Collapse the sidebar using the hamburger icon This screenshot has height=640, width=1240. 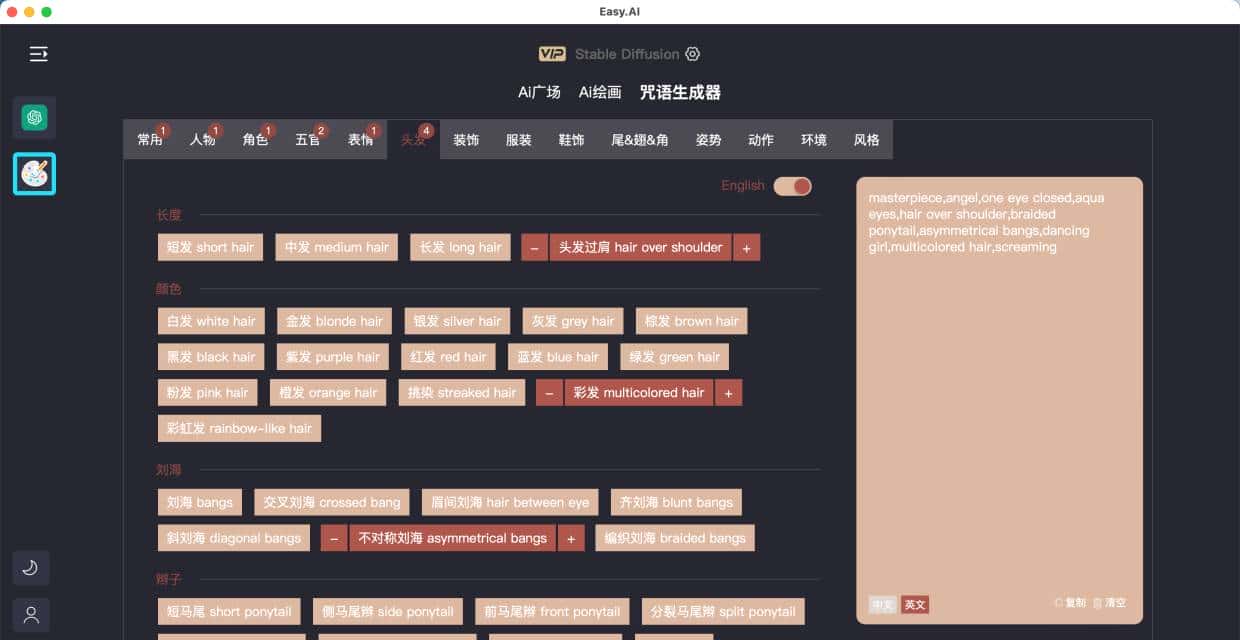point(38,54)
